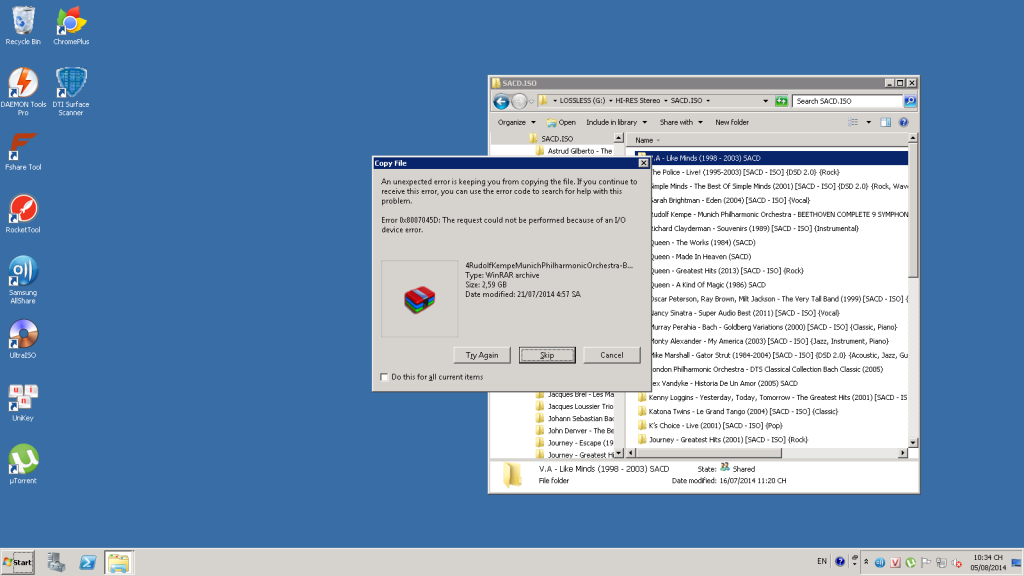This screenshot has height=576, width=1024.
Task: Toggle the Explorer preview pane
Action: pyautogui.click(x=886, y=122)
